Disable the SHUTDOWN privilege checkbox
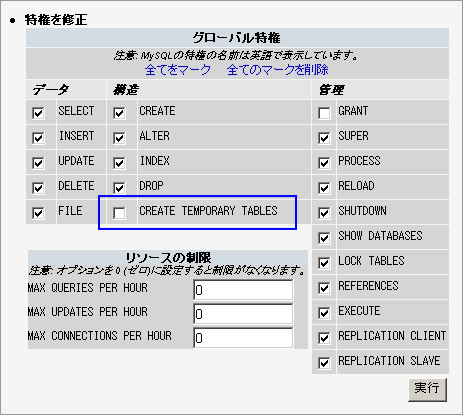This screenshot has height=415, width=463. (x=324, y=213)
